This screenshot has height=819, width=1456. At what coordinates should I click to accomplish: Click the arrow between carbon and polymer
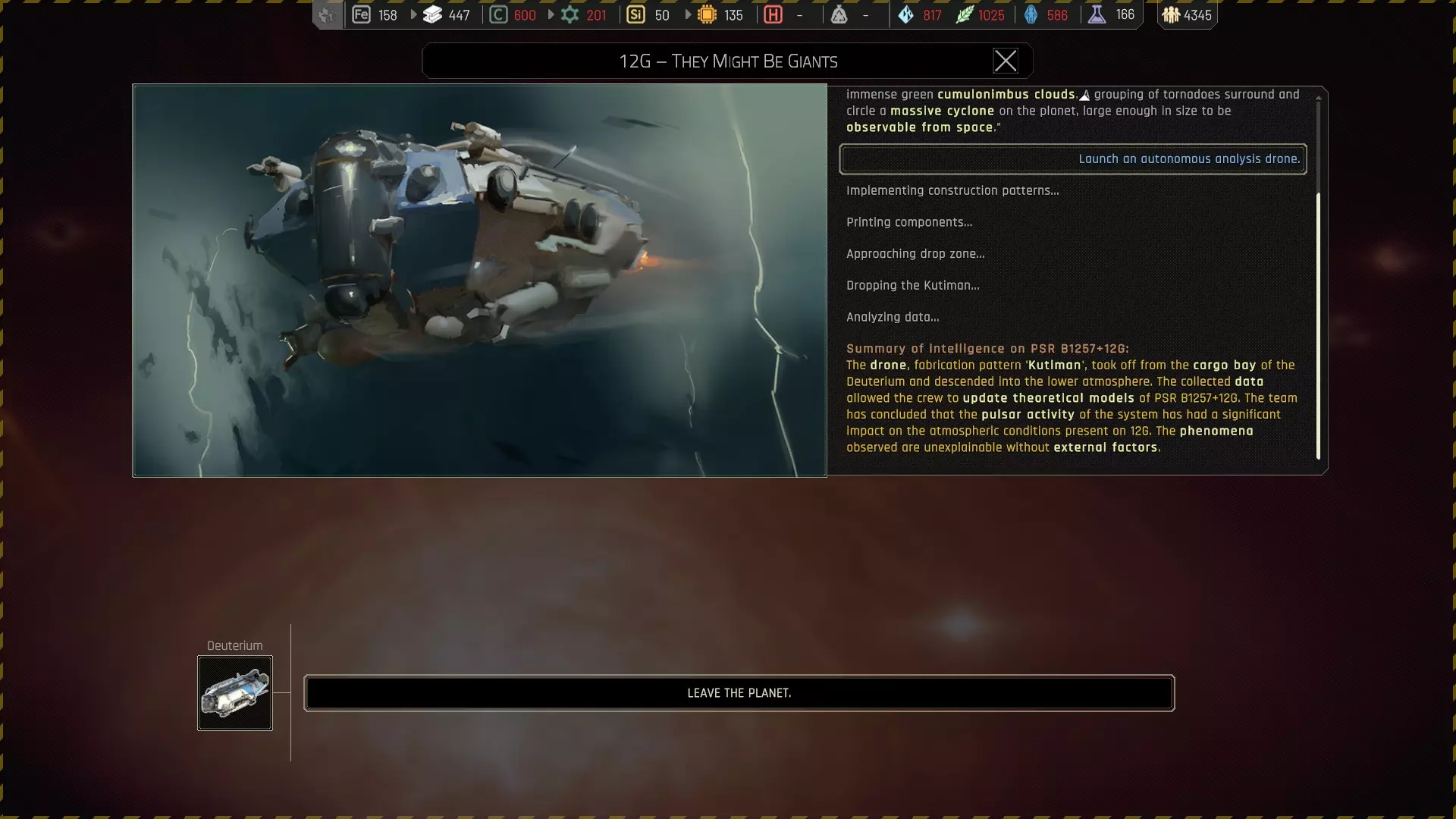[x=551, y=14]
